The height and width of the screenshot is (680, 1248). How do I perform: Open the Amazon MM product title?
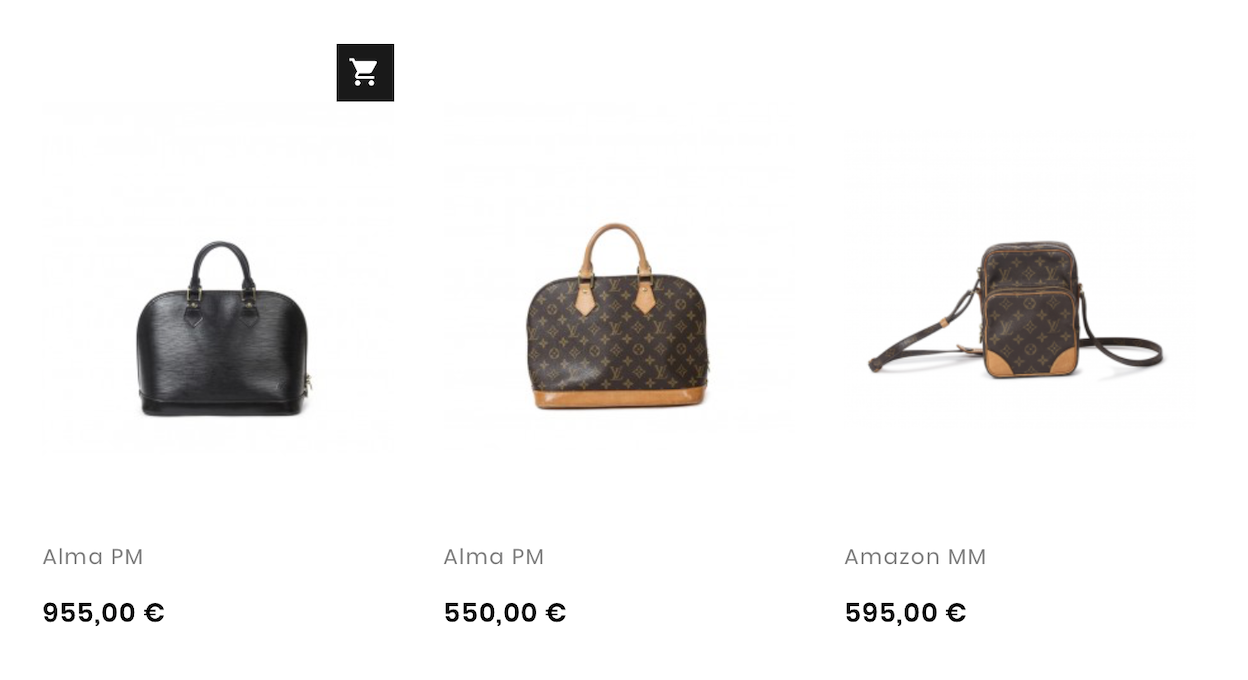pos(915,557)
